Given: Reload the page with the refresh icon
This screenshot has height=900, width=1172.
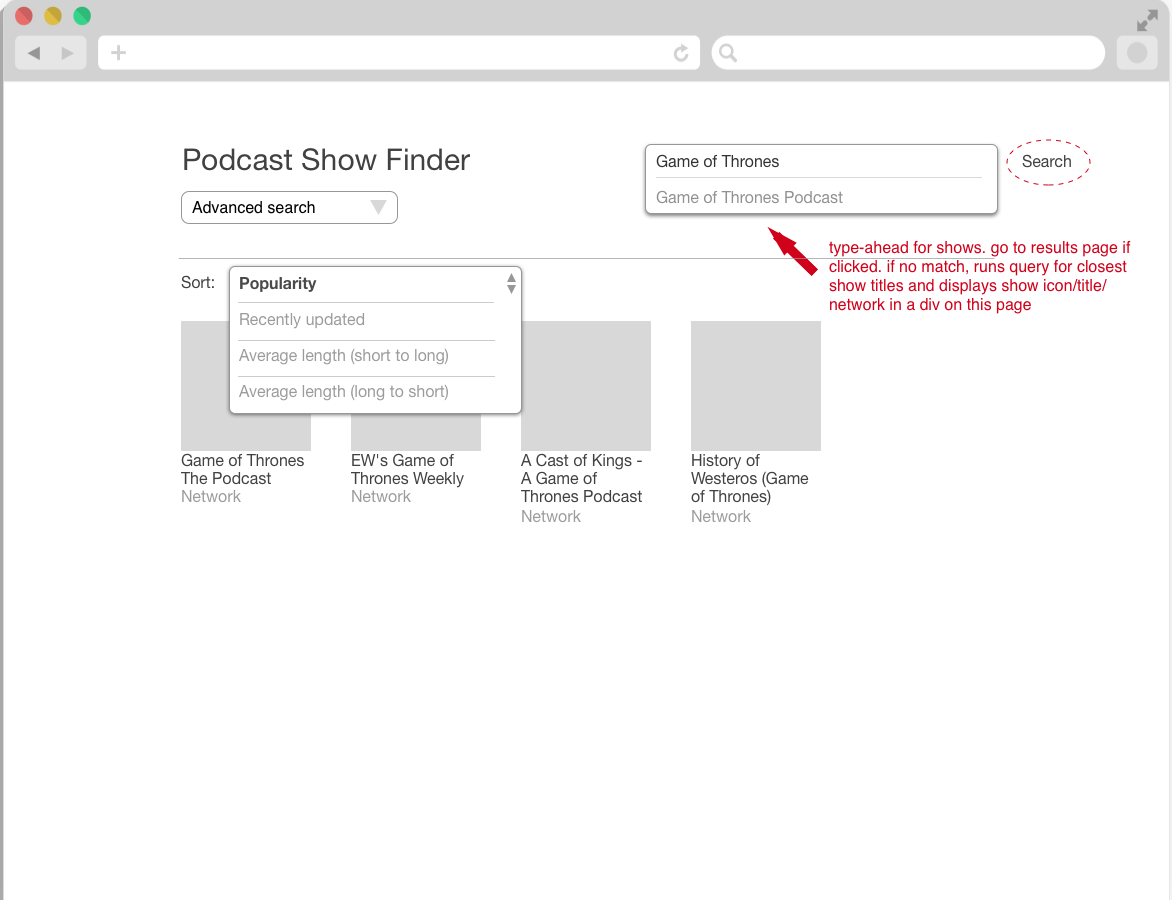Looking at the screenshot, I should (681, 53).
